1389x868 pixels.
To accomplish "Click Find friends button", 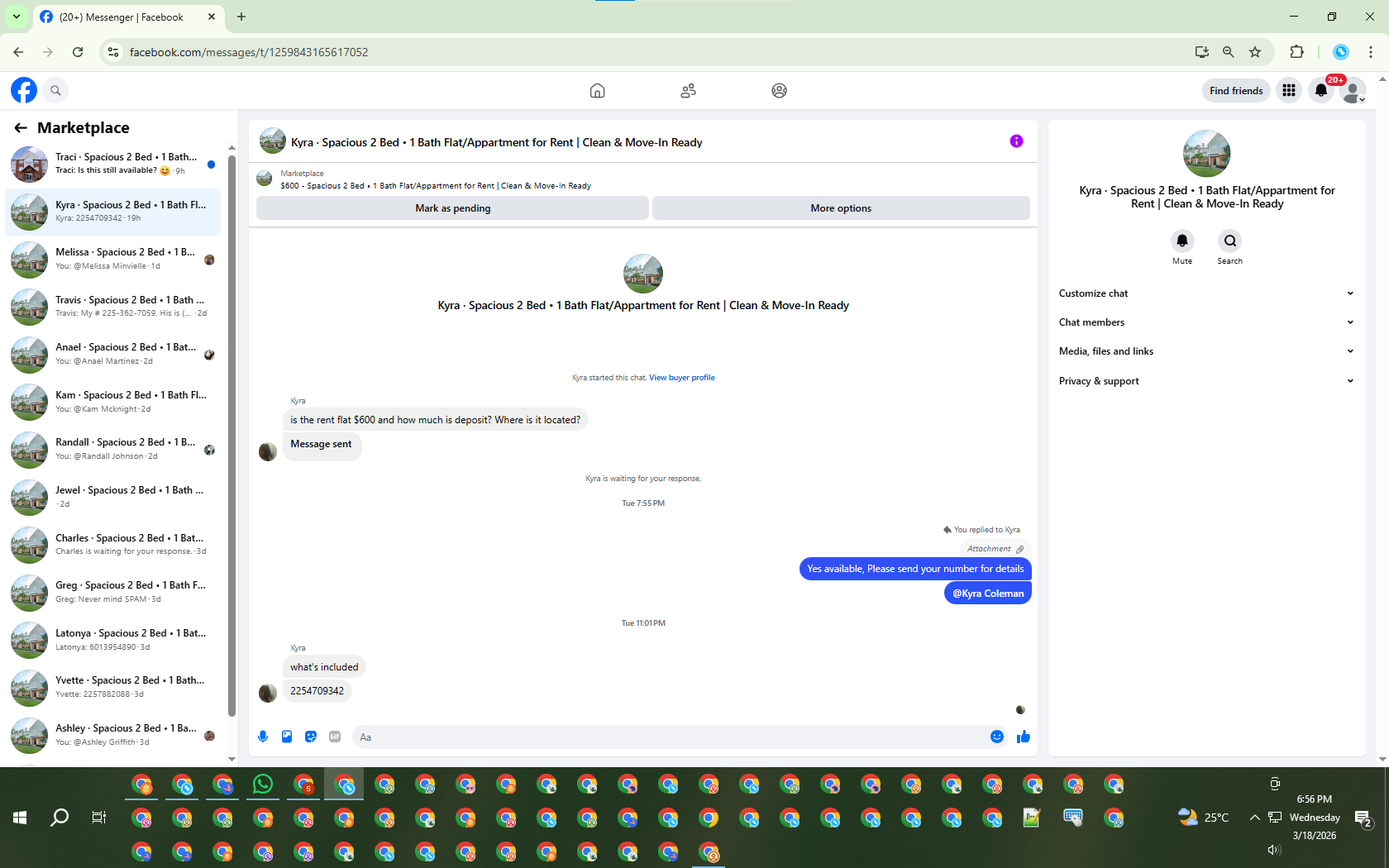I will click(x=1236, y=91).
